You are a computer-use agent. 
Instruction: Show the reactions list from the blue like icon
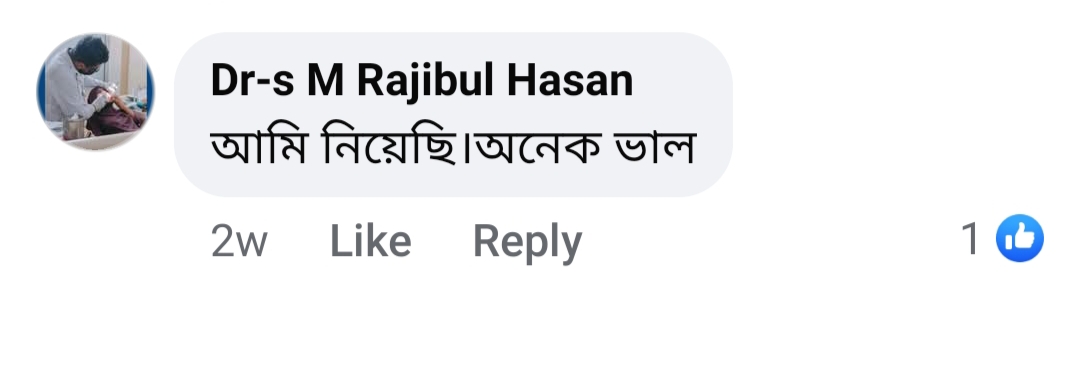[1019, 238]
